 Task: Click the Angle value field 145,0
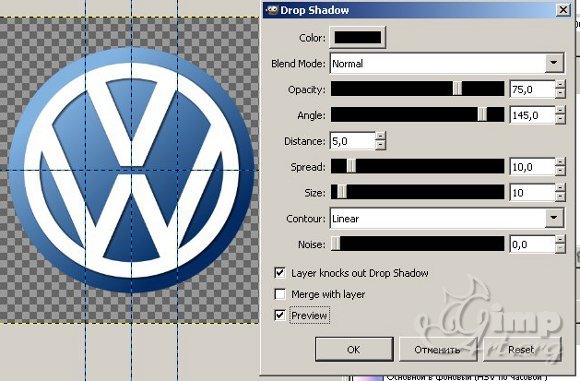tap(532, 115)
